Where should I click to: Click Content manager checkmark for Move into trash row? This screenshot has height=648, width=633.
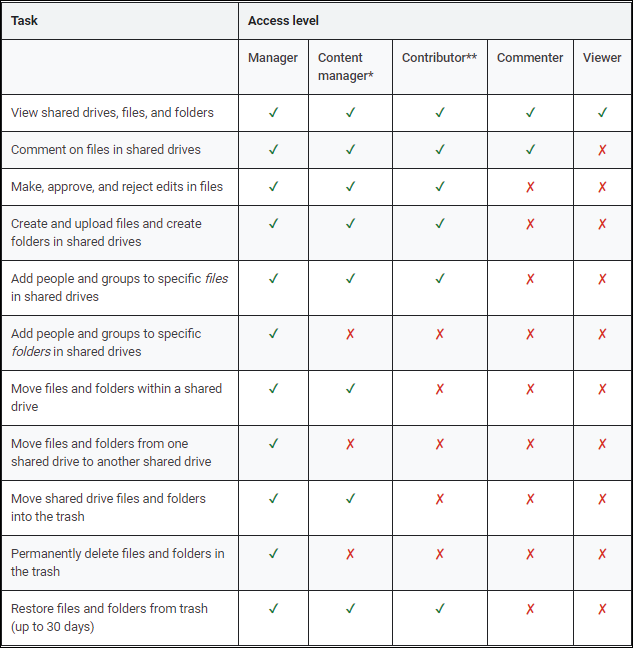pyautogui.click(x=350, y=499)
